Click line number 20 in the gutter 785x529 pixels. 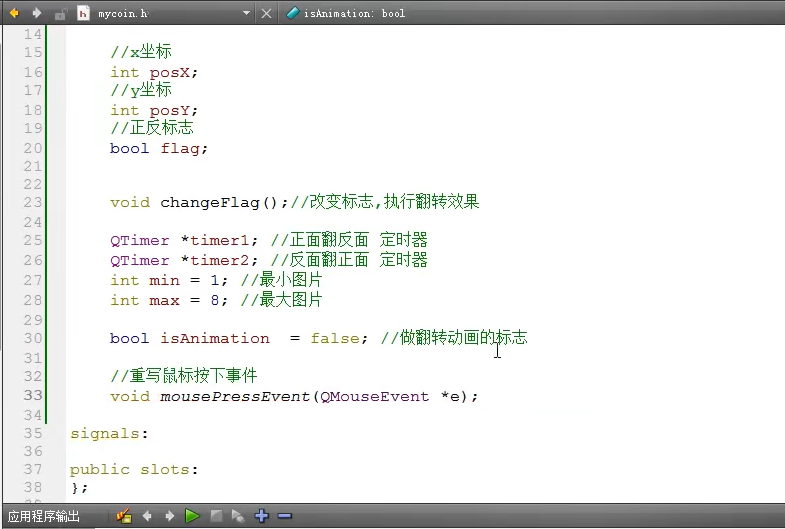(33, 148)
